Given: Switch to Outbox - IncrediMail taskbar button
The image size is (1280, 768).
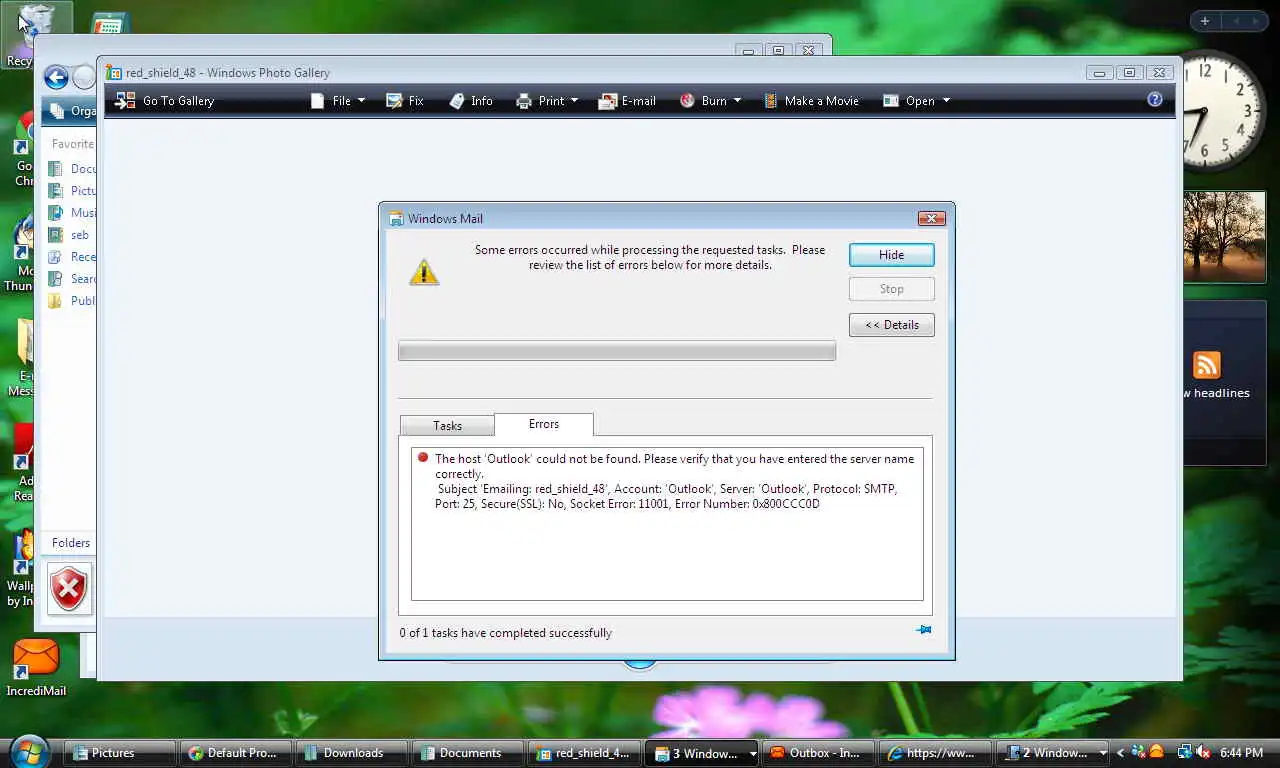Looking at the screenshot, I should tap(819, 753).
